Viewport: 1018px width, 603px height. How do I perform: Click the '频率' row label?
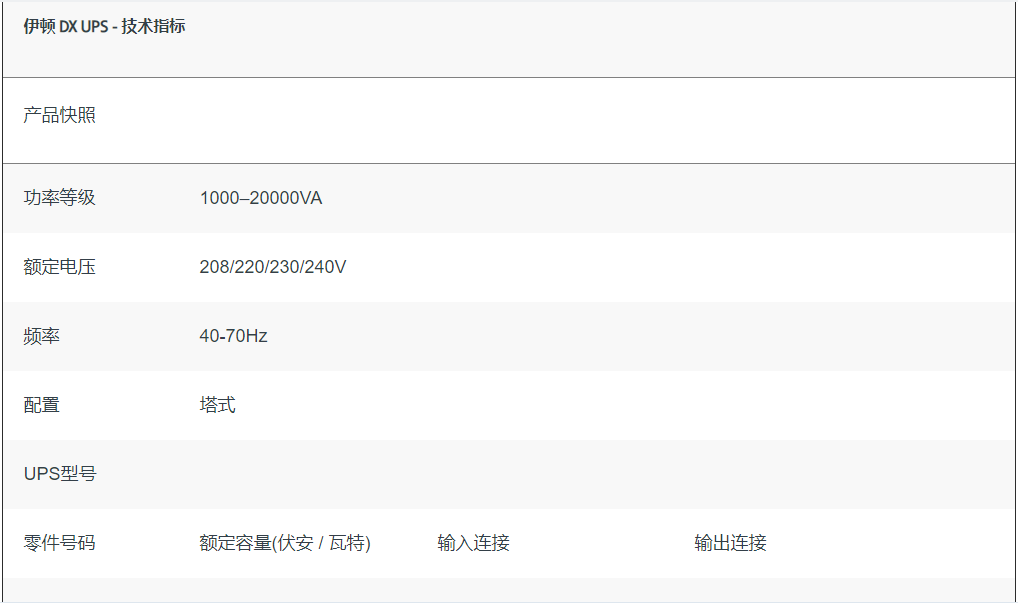[x=42, y=336]
